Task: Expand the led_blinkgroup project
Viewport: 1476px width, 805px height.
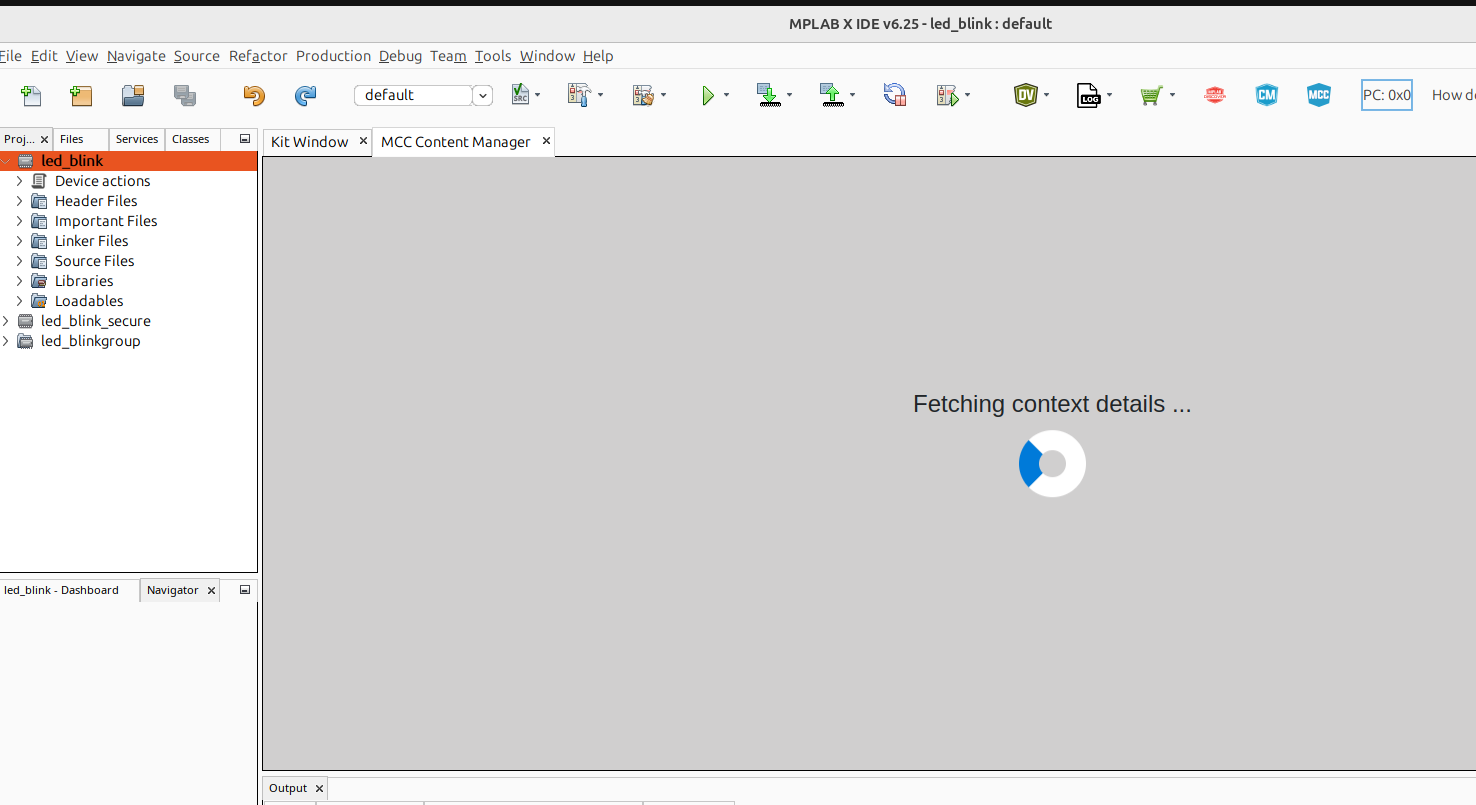Action: coord(5,341)
